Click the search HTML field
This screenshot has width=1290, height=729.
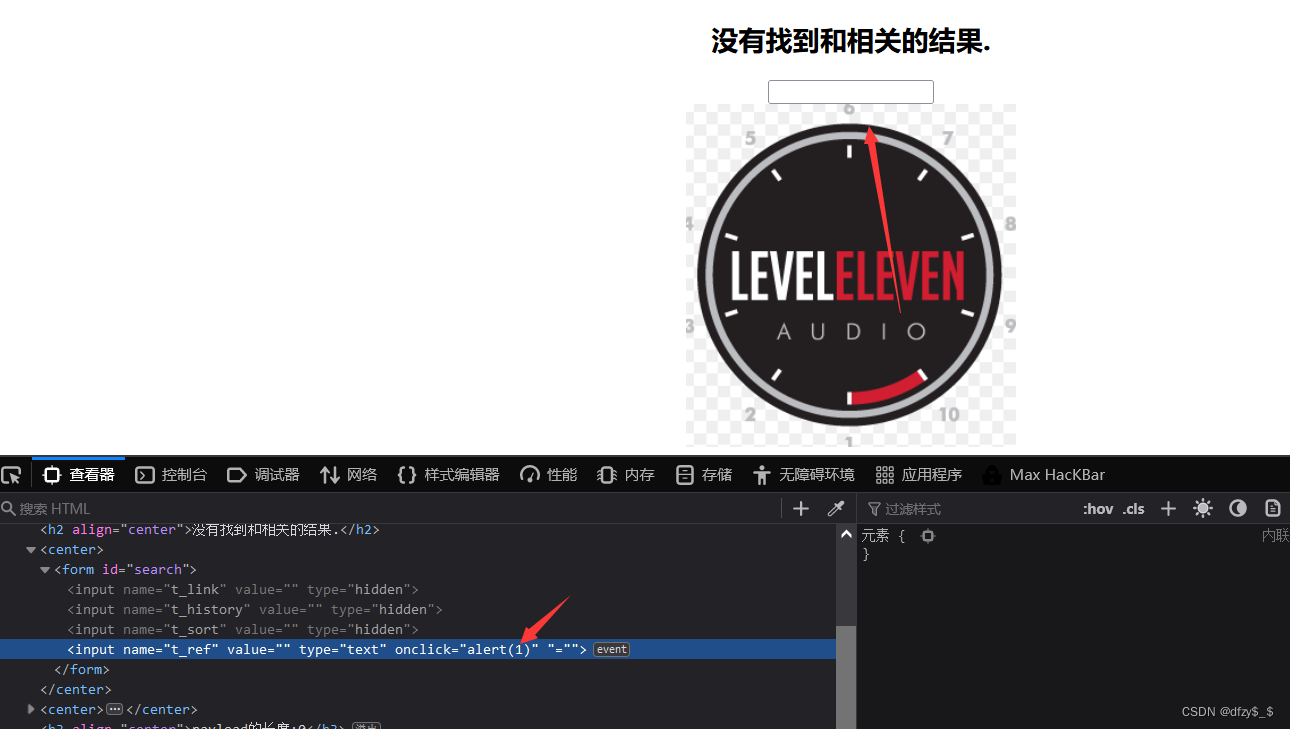pos(390,509)
